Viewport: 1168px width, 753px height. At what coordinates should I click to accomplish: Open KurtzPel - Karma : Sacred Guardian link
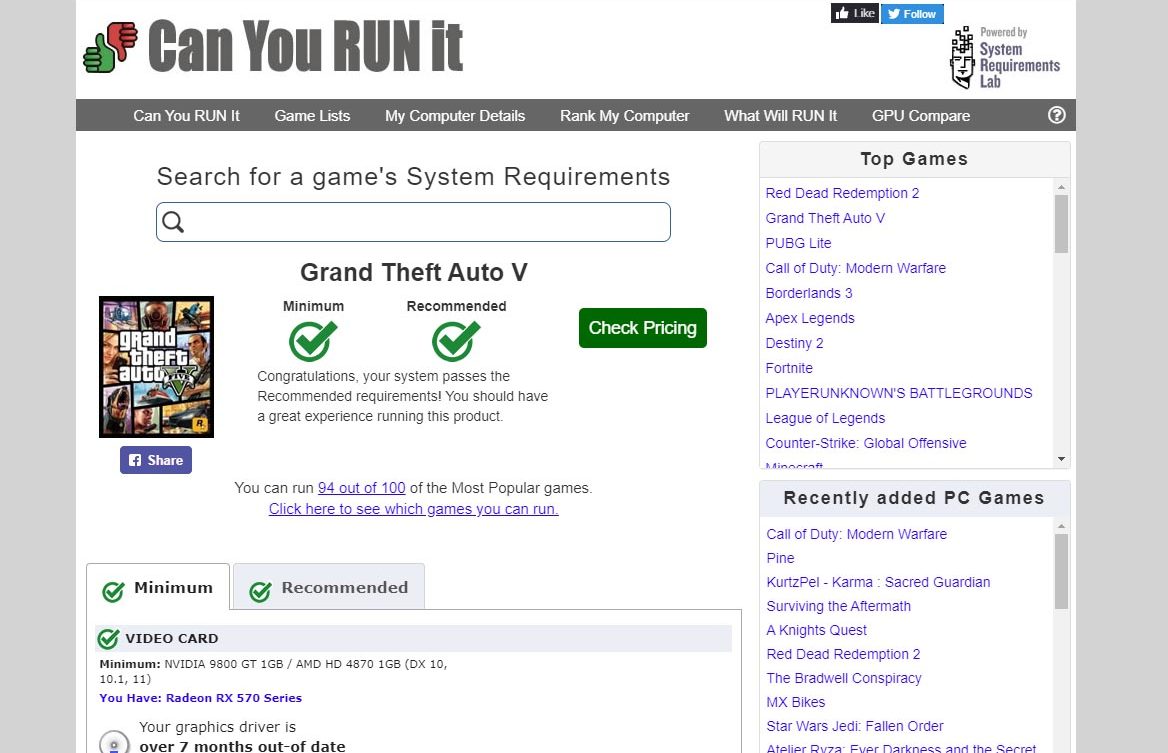point(878,582)
